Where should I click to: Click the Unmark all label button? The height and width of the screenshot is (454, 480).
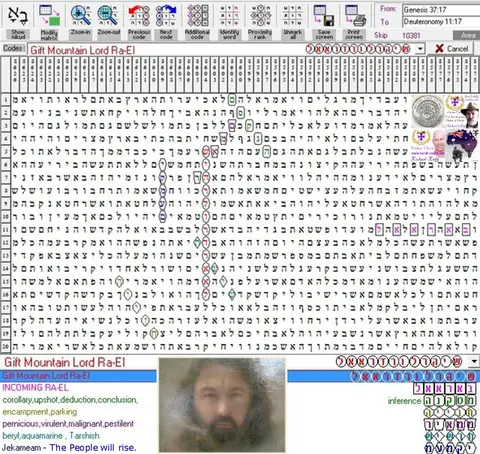pyautogui.click(x=292, y=34)
